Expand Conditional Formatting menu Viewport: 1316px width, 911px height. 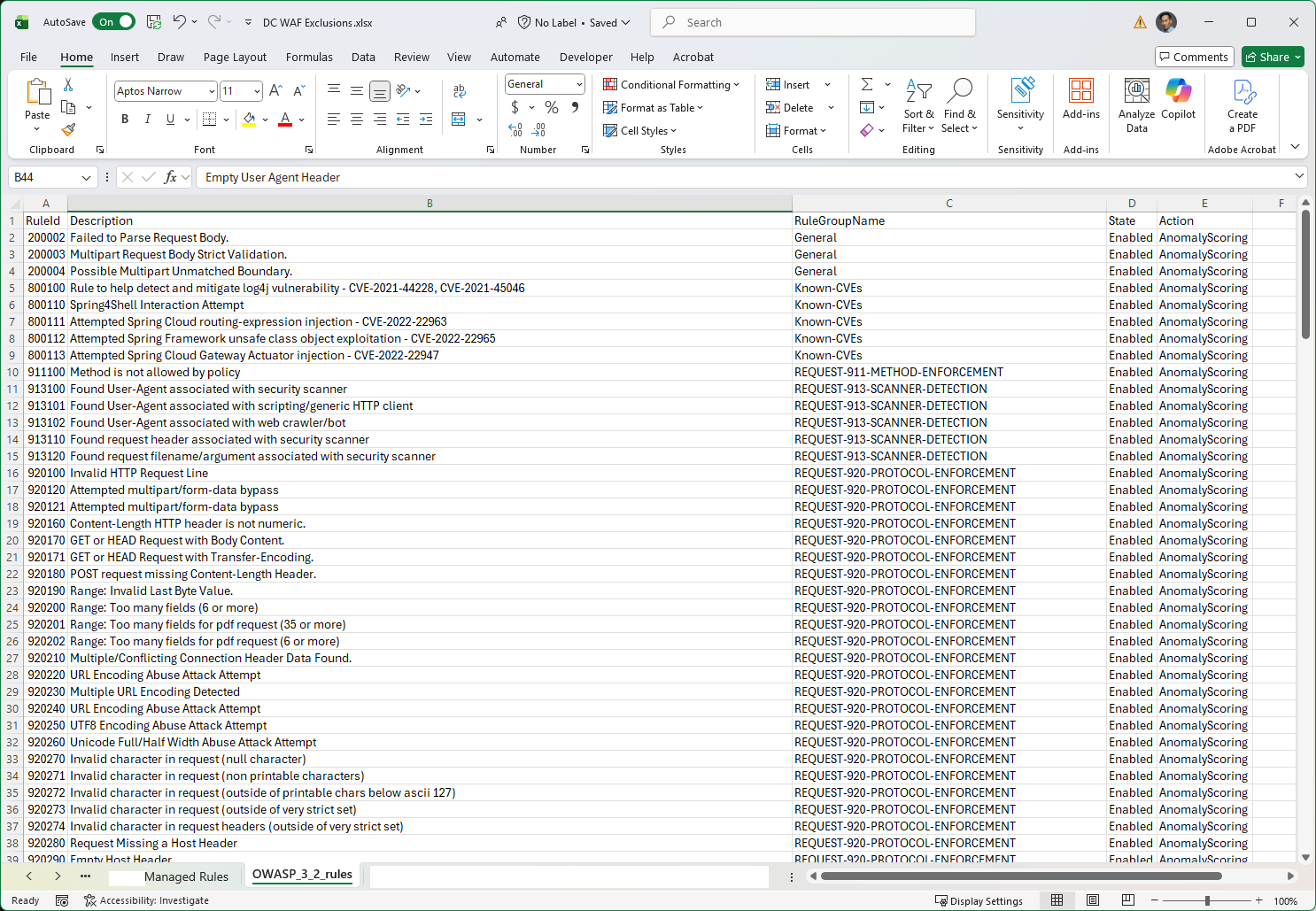pos(671,85)
